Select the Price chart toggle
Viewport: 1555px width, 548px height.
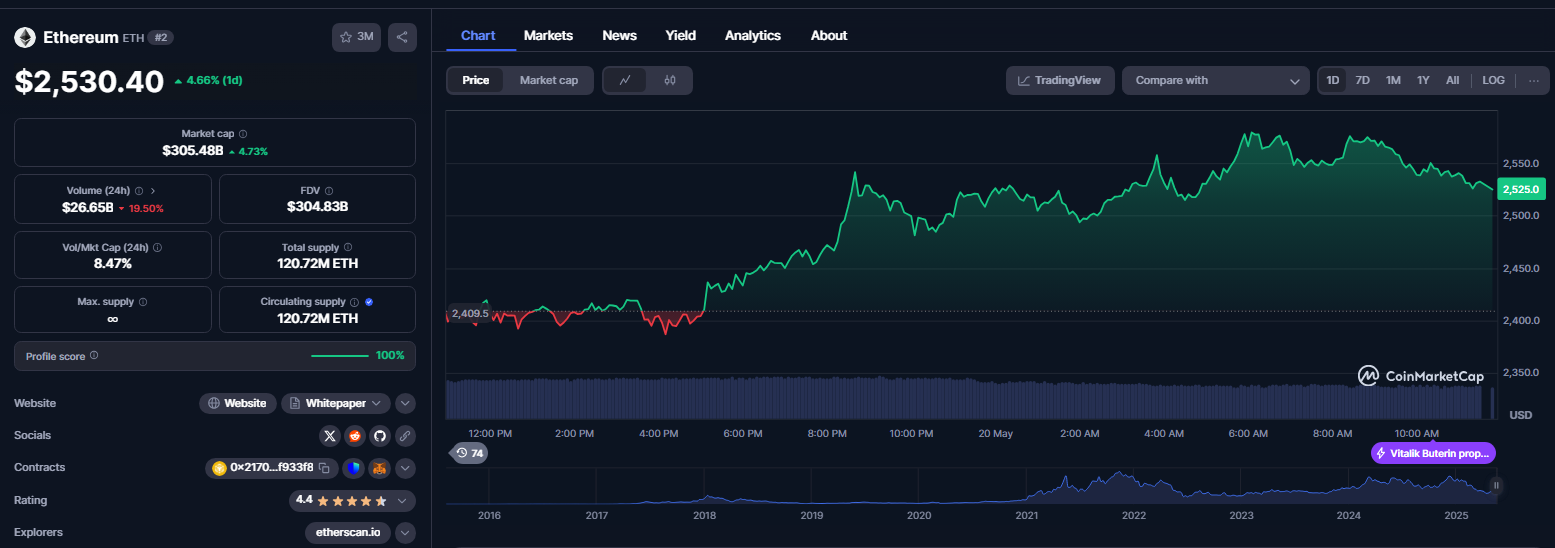pyautogui.click(x=476, y=80)
